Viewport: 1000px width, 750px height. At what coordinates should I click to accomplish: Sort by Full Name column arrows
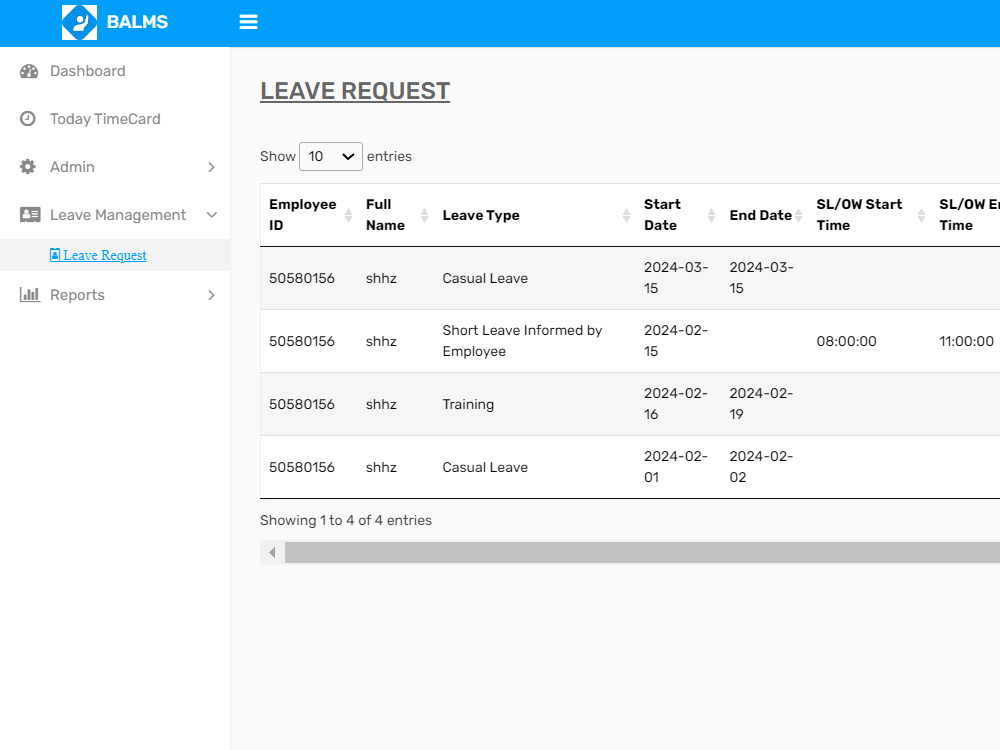click(x=424, y=215)
